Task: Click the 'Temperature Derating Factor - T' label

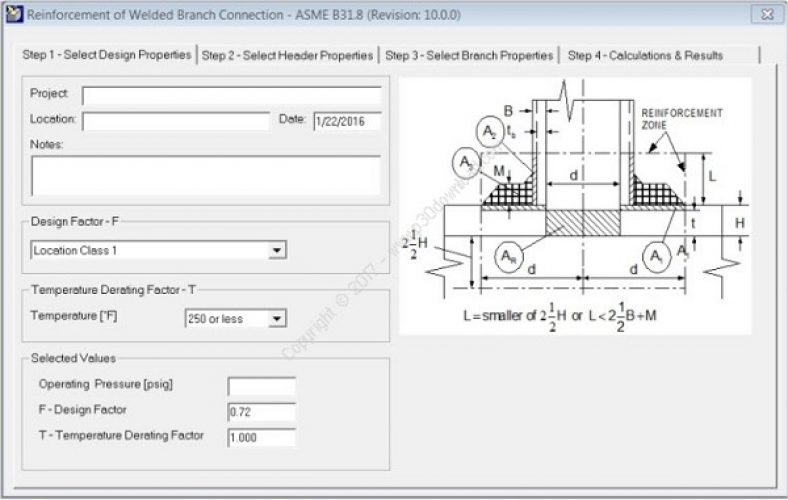Action: pos(114,290)
